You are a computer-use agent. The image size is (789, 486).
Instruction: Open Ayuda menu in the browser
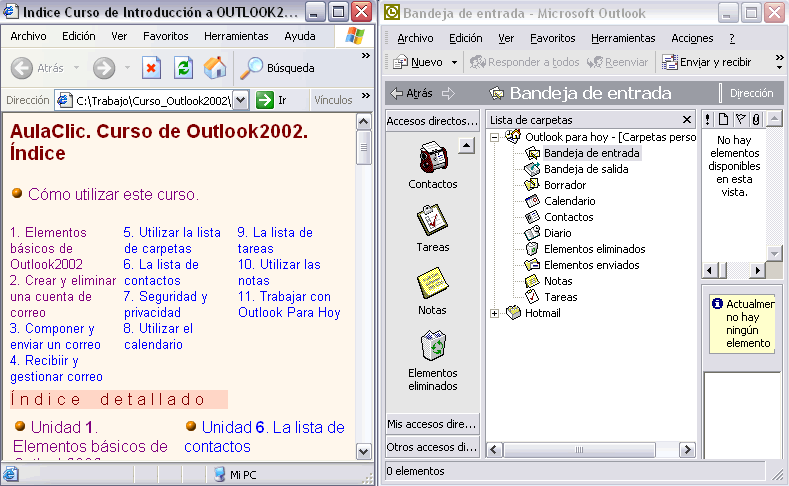300,36
